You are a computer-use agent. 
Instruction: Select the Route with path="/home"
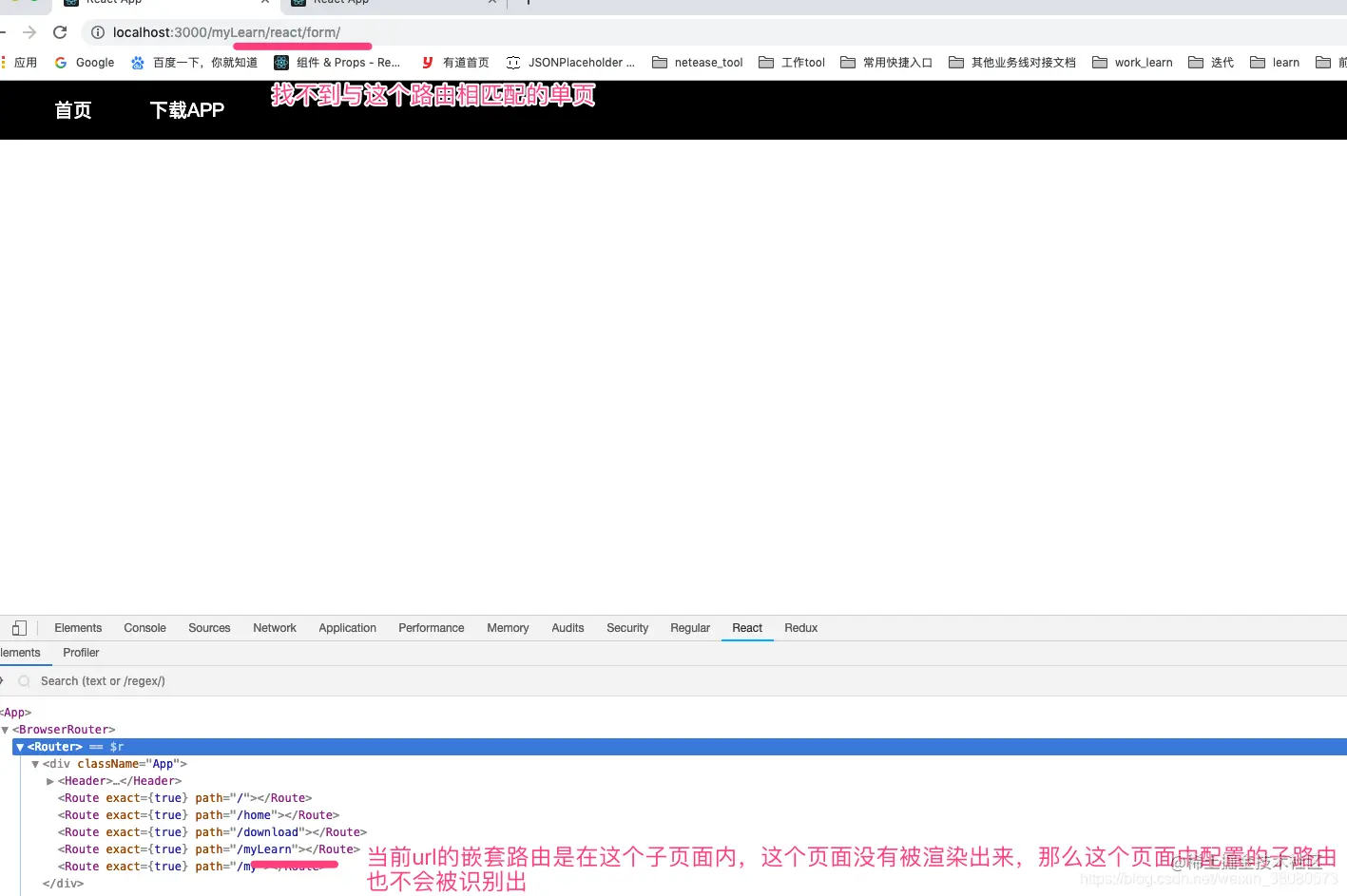click(x=199, y=815)
